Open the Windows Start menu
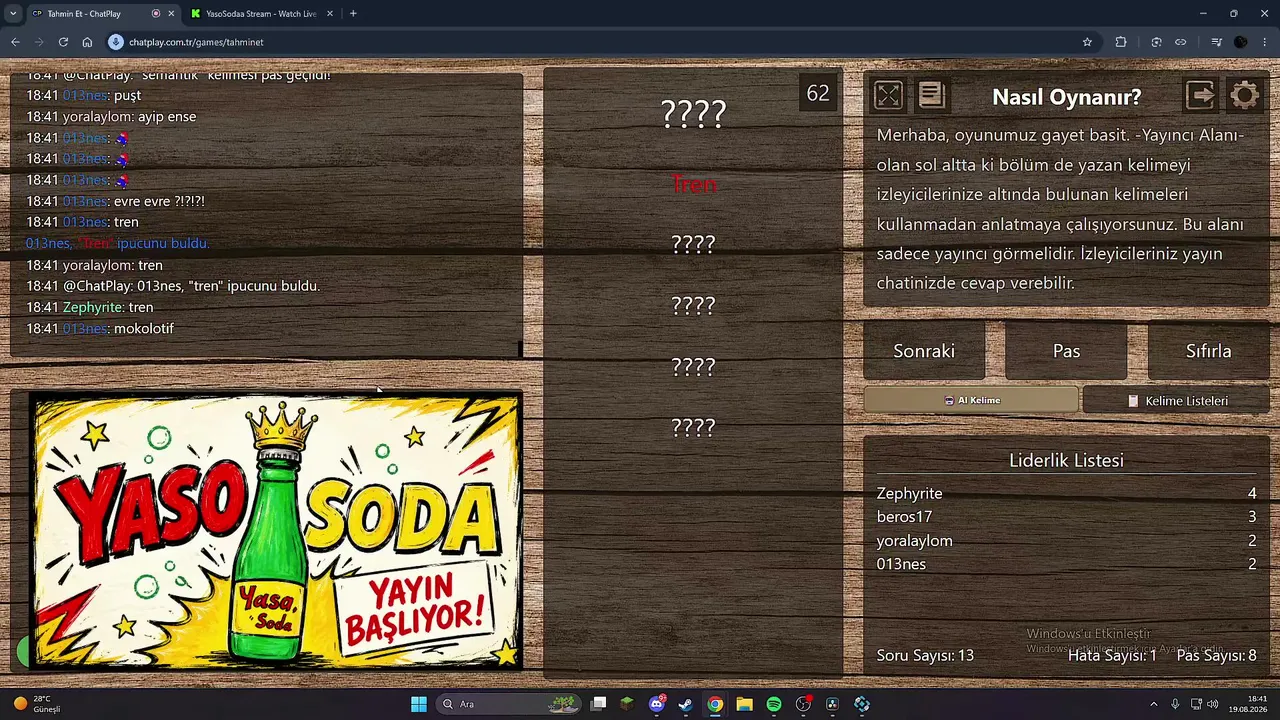 pos(419,704)
